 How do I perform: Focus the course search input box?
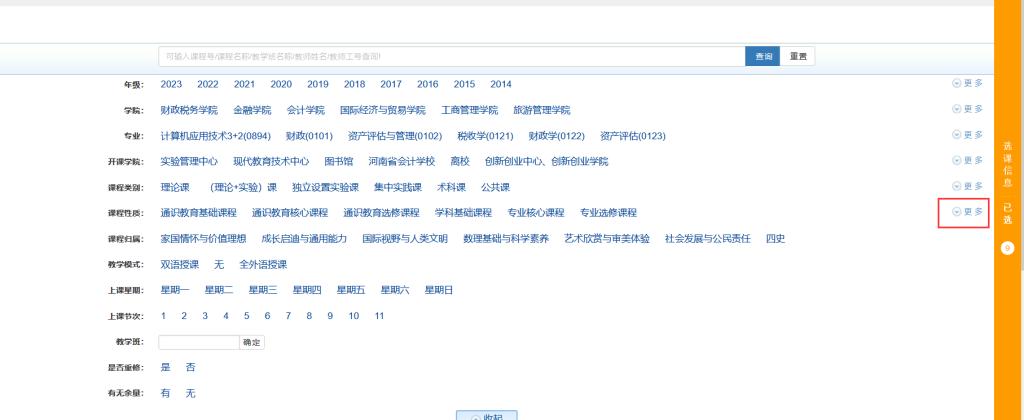click(451, 56)
